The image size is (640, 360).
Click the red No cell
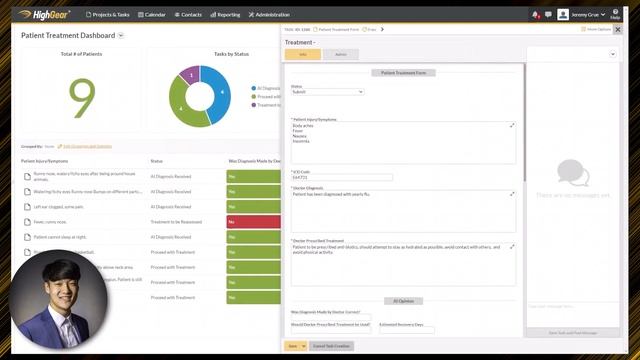(253, 222)
